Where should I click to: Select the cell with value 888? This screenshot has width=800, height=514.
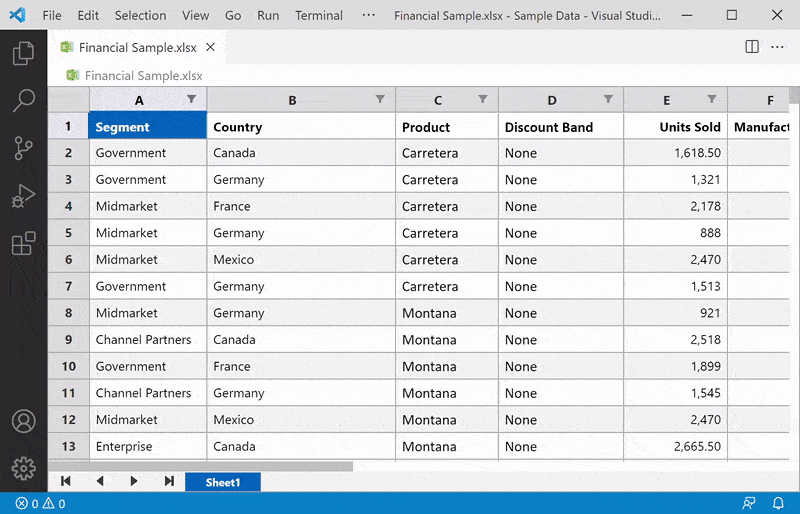click(676, 233)
